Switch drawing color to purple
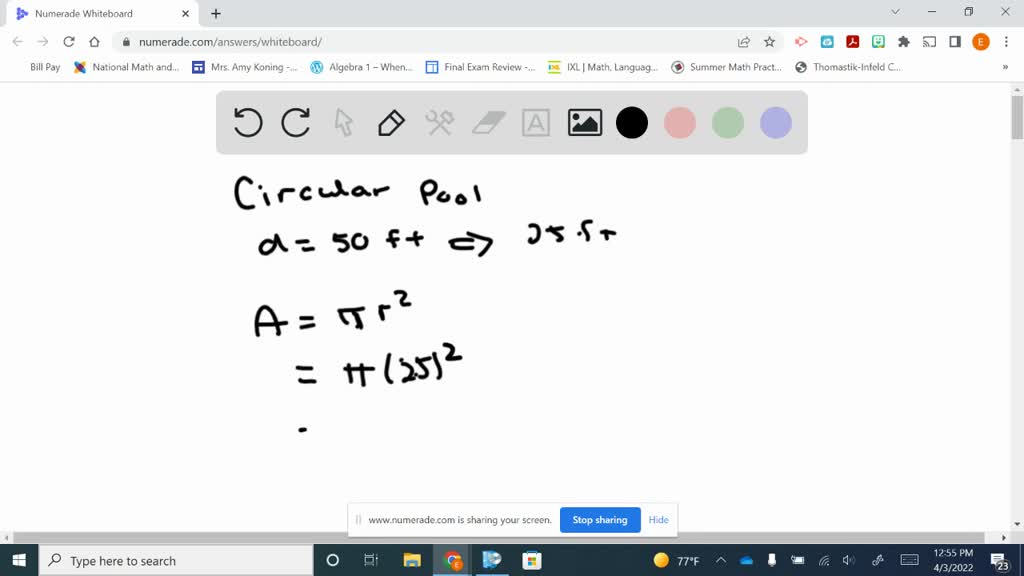 (776, 122)
